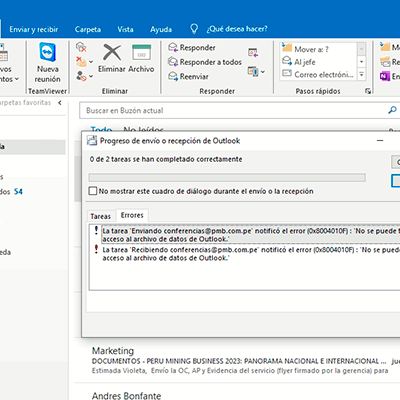Select the Correo electrónico quick step

point(318,74)
